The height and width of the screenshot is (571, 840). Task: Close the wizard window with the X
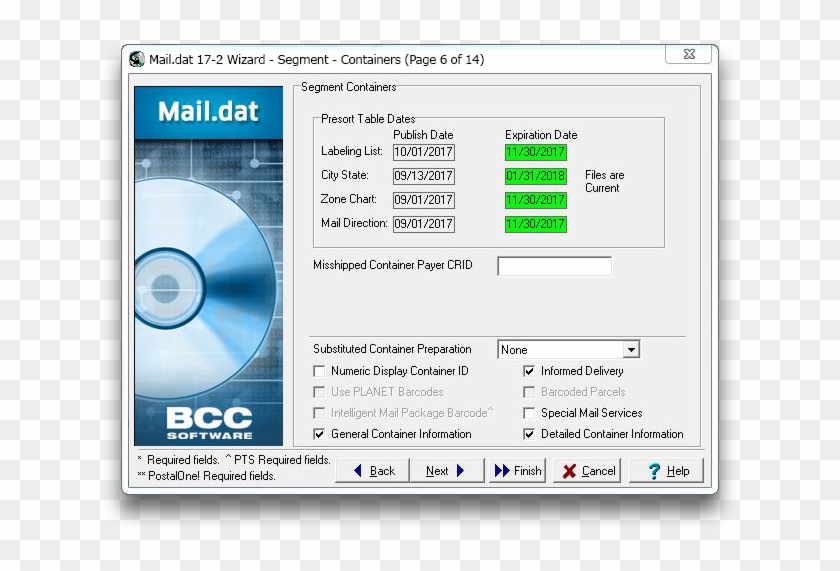pos(689,54)
